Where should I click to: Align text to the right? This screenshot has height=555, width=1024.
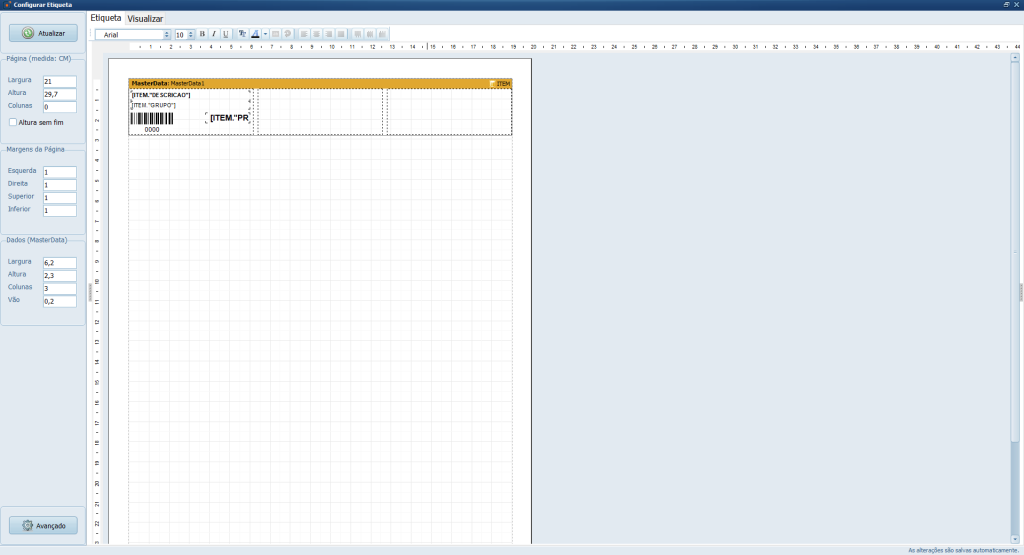[x=329, y=34]
